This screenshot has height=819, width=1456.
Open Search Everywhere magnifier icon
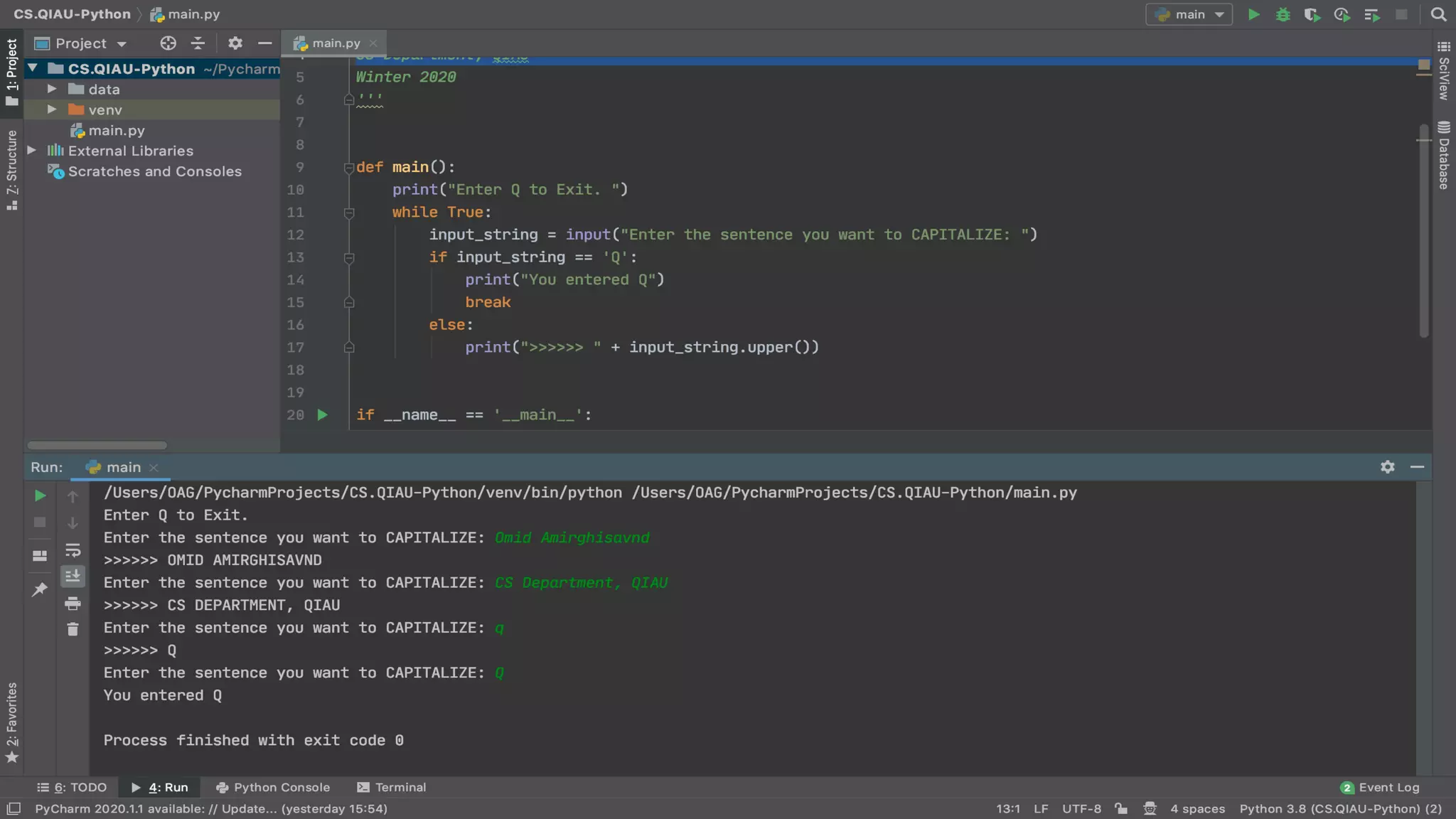click(1438, 14)
